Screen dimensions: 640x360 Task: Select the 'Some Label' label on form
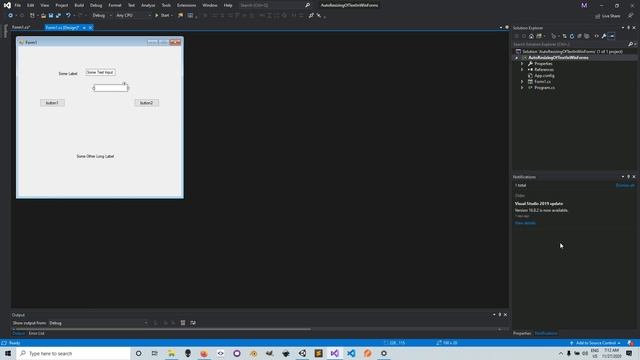click(x=68, y=74)
